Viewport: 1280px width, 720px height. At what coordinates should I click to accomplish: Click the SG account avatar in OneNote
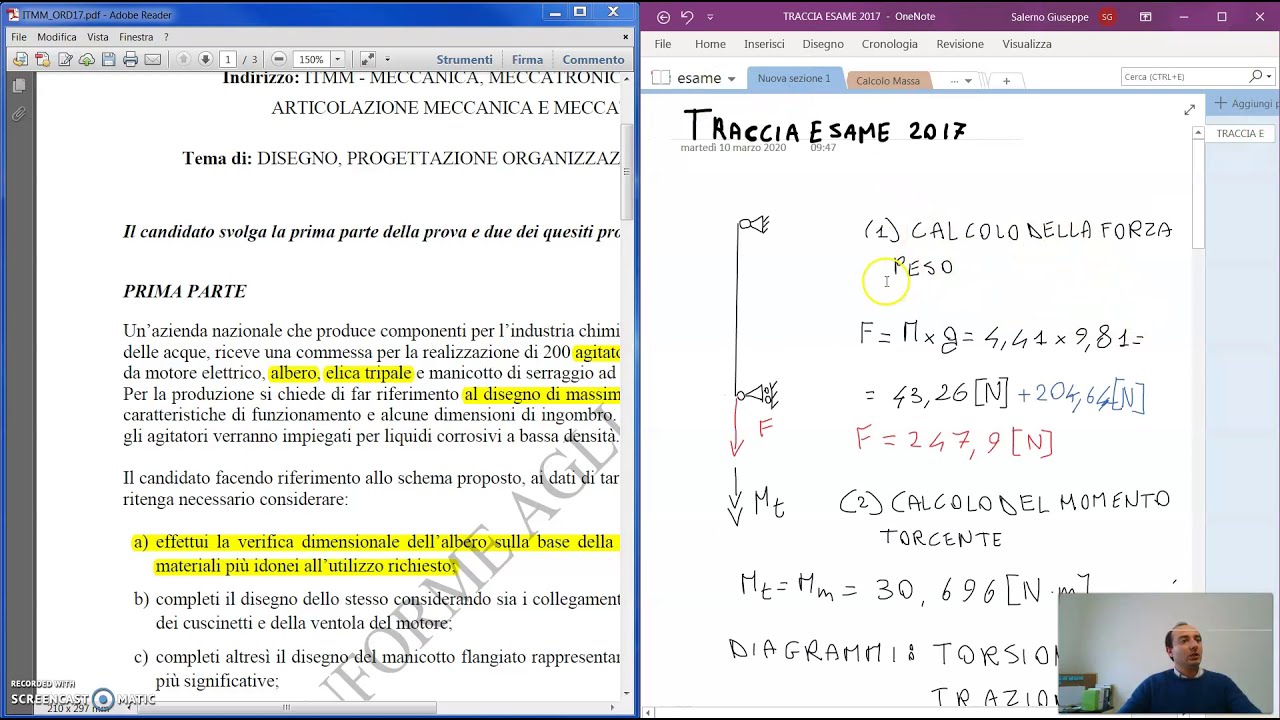click(1107, 17)
